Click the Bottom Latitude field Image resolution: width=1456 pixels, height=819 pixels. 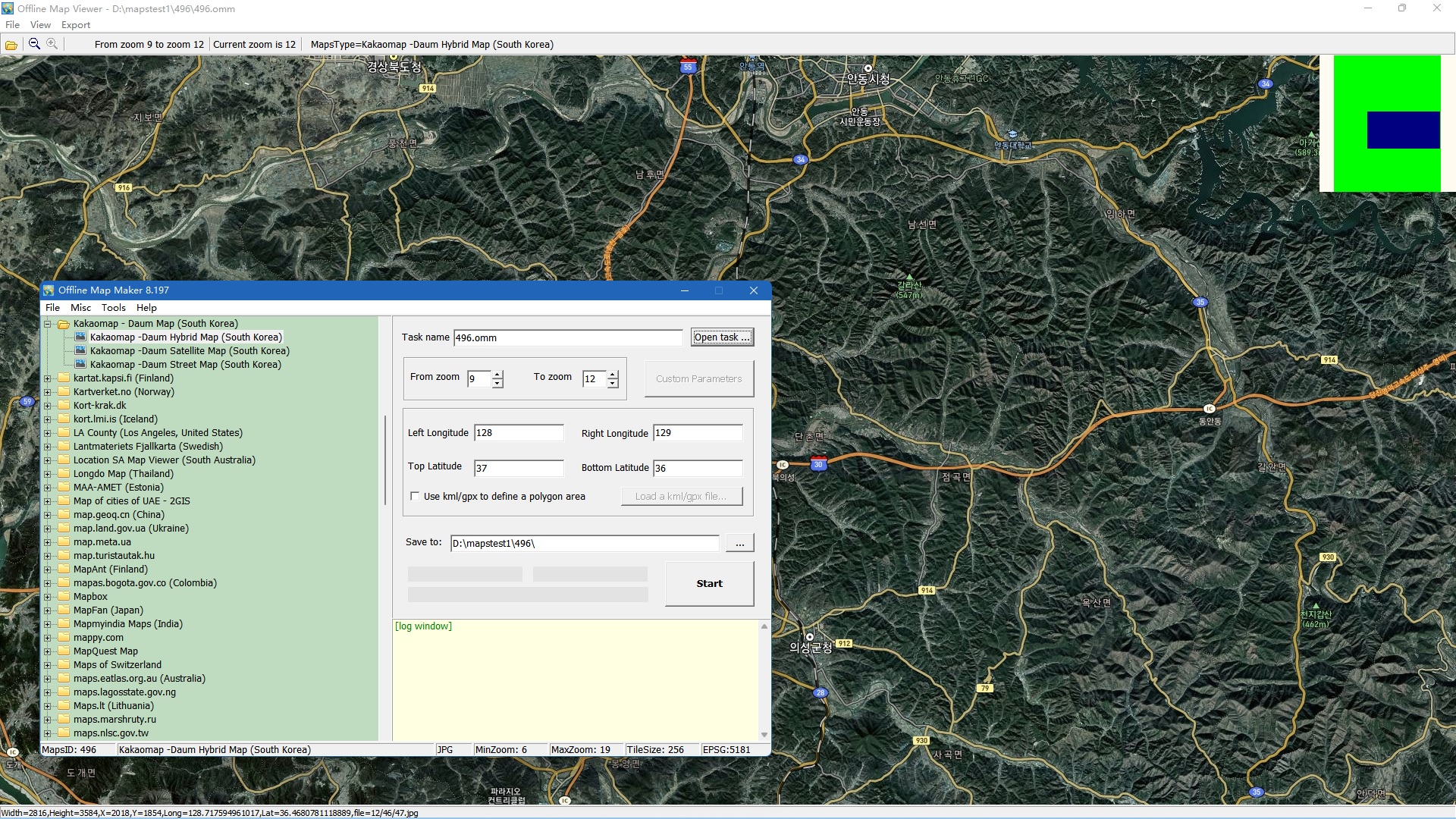click(698, 468)
